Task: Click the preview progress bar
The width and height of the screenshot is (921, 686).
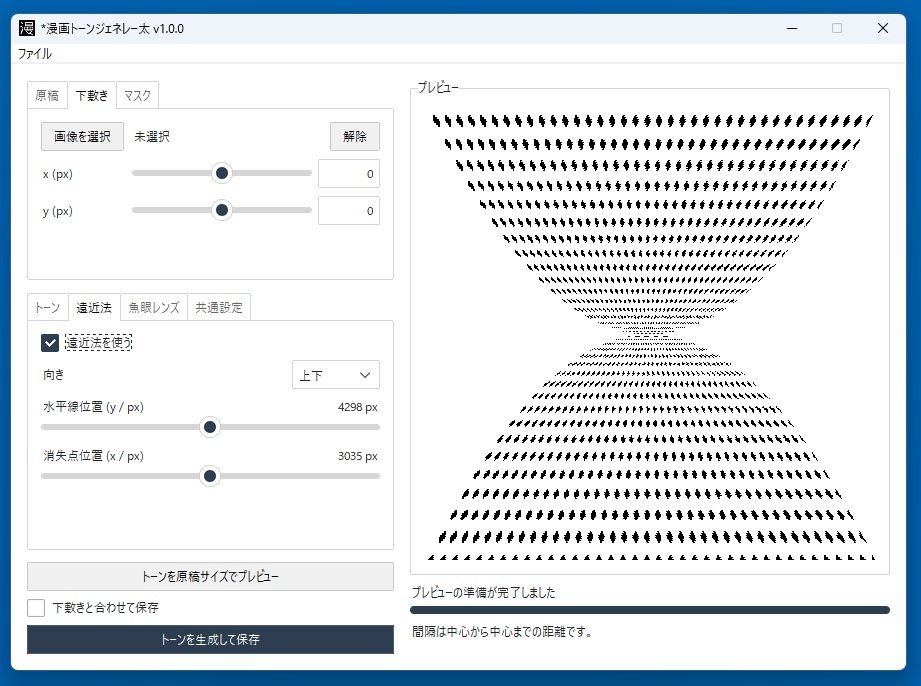Action: coord(650,610)
